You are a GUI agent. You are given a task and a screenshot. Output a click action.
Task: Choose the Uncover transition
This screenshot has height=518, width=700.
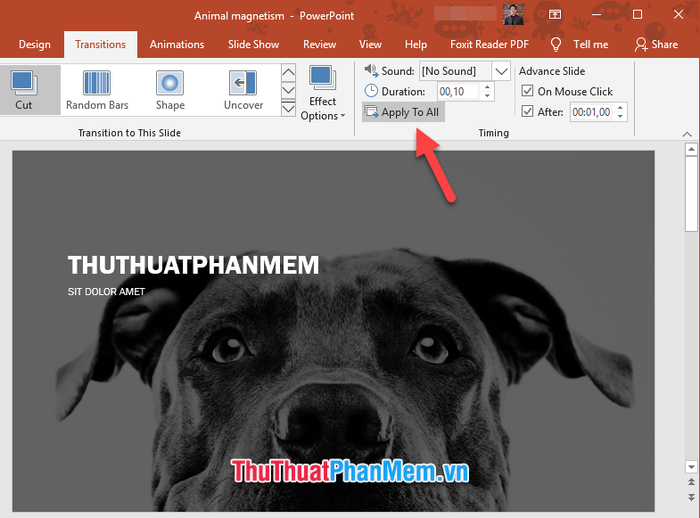(x=243, y=90)
